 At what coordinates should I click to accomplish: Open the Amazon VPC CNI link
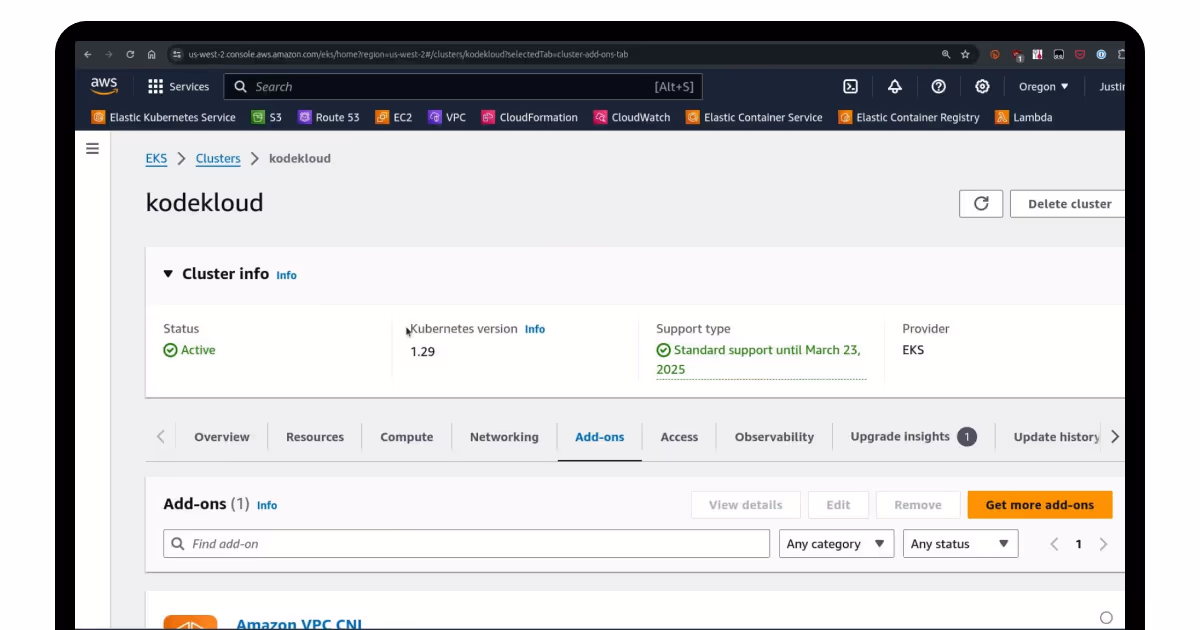[x=299, y=624]
